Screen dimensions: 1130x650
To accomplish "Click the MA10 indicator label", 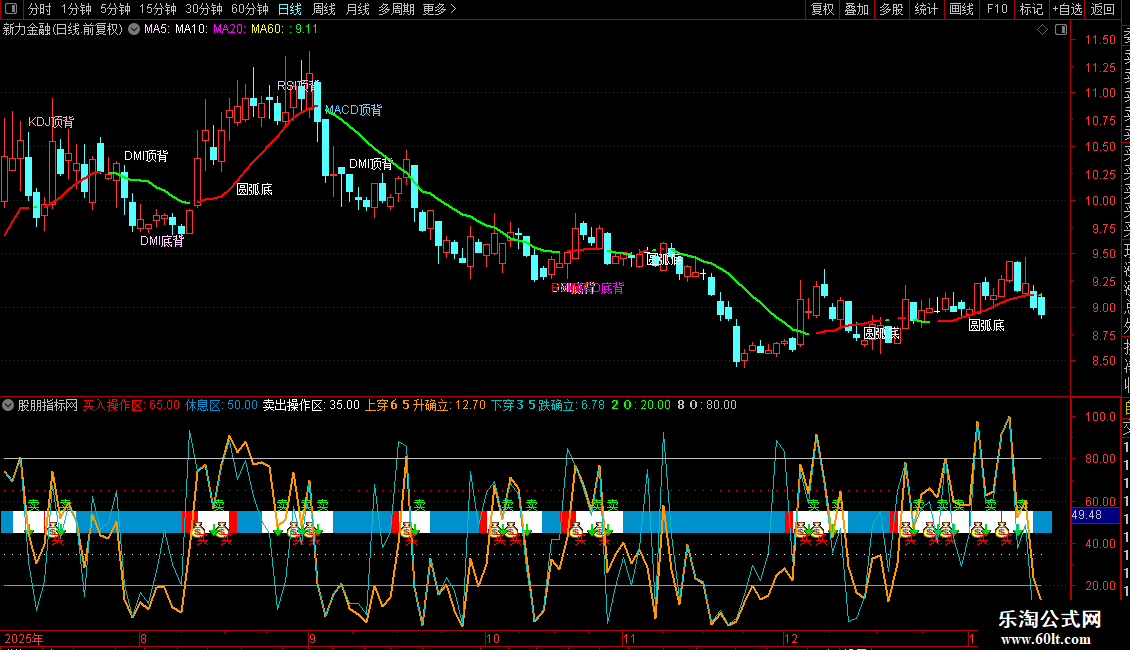I will click(x=191, y=30).
